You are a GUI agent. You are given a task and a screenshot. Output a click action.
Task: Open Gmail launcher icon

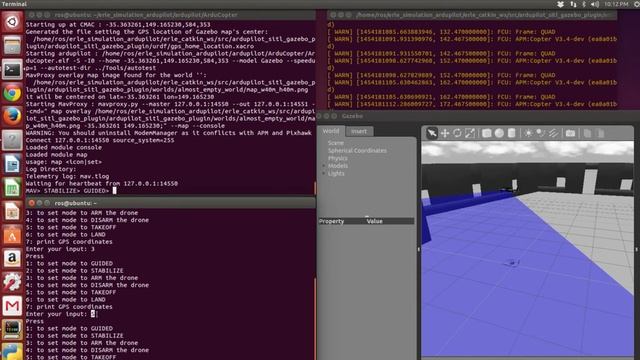coord(12,306)
